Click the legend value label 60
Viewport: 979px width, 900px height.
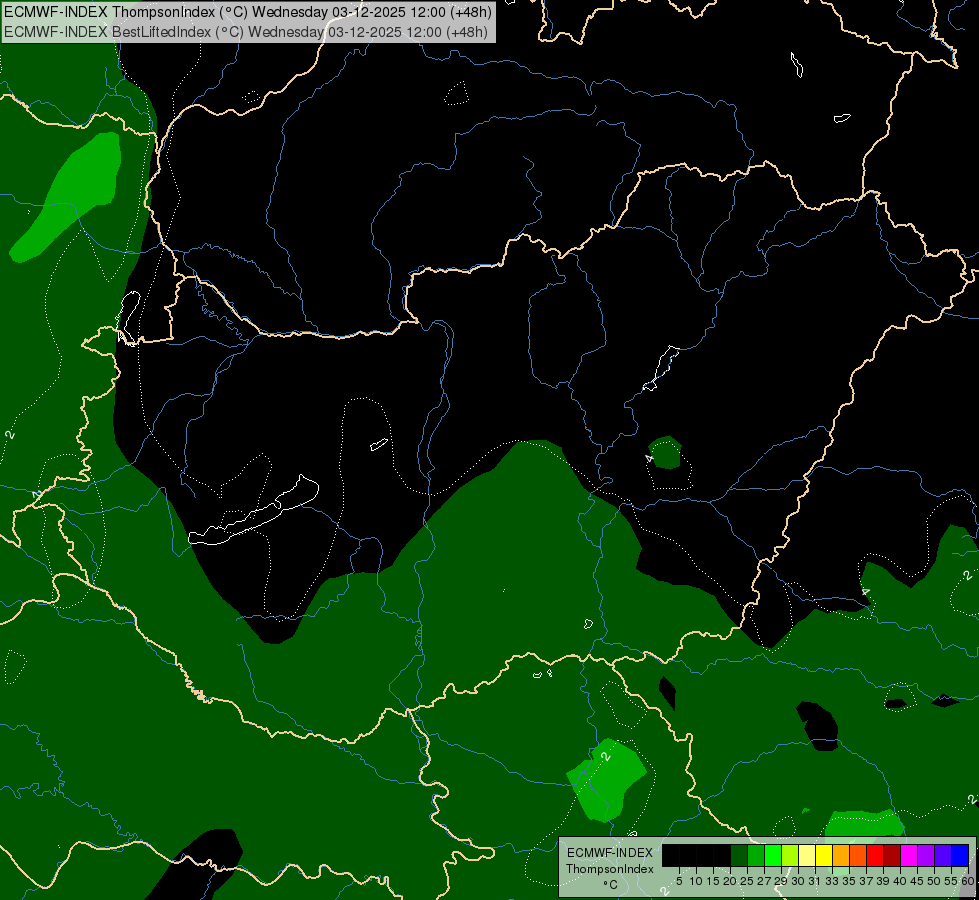(968, 881)
